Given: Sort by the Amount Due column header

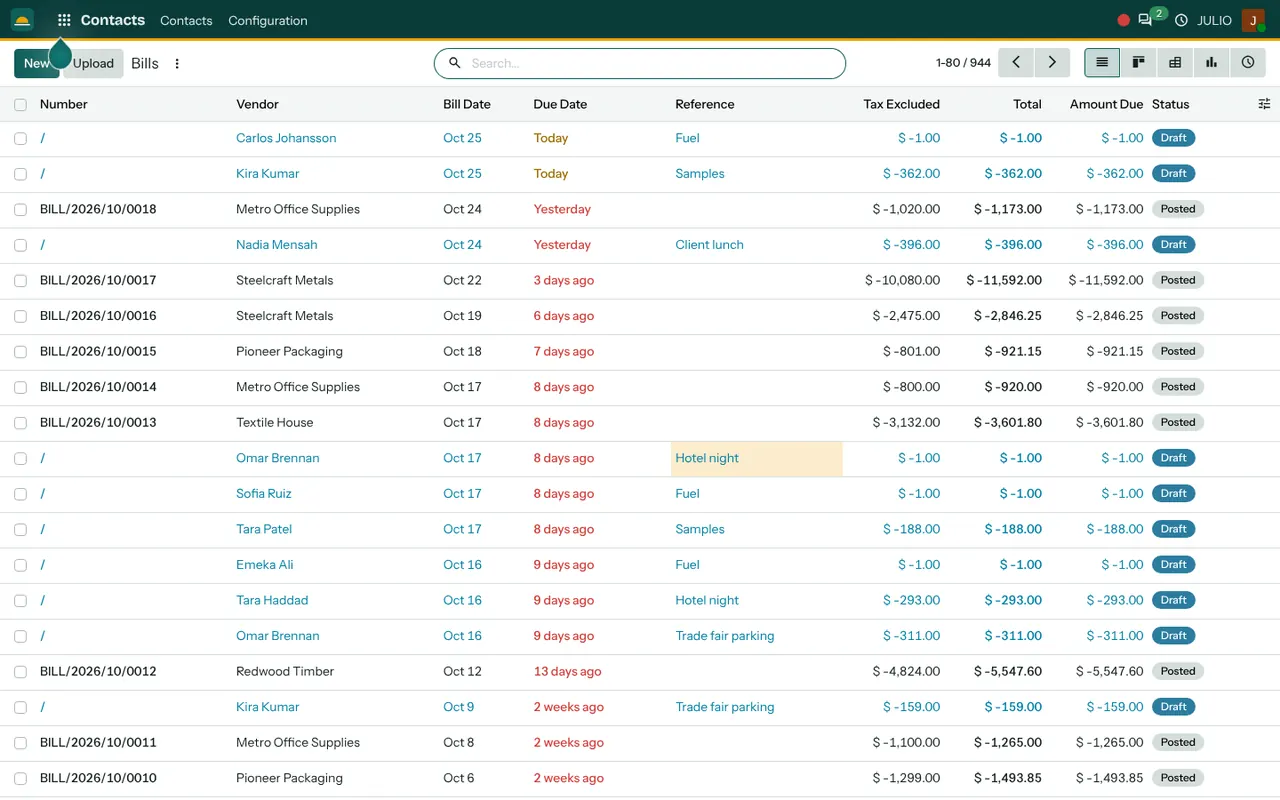Looking at the screenshot, I should [x=1106, y=104].
